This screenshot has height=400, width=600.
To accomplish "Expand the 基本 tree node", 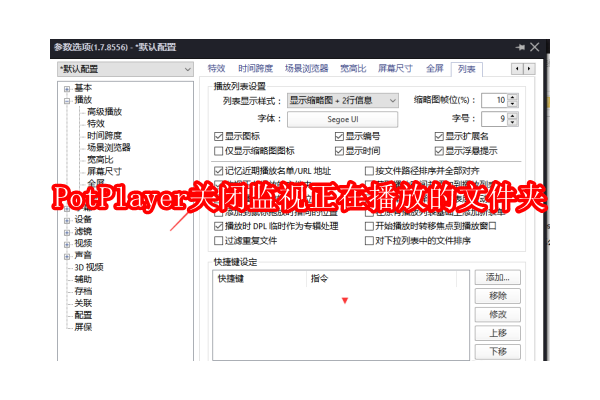I will pos(67,89).
